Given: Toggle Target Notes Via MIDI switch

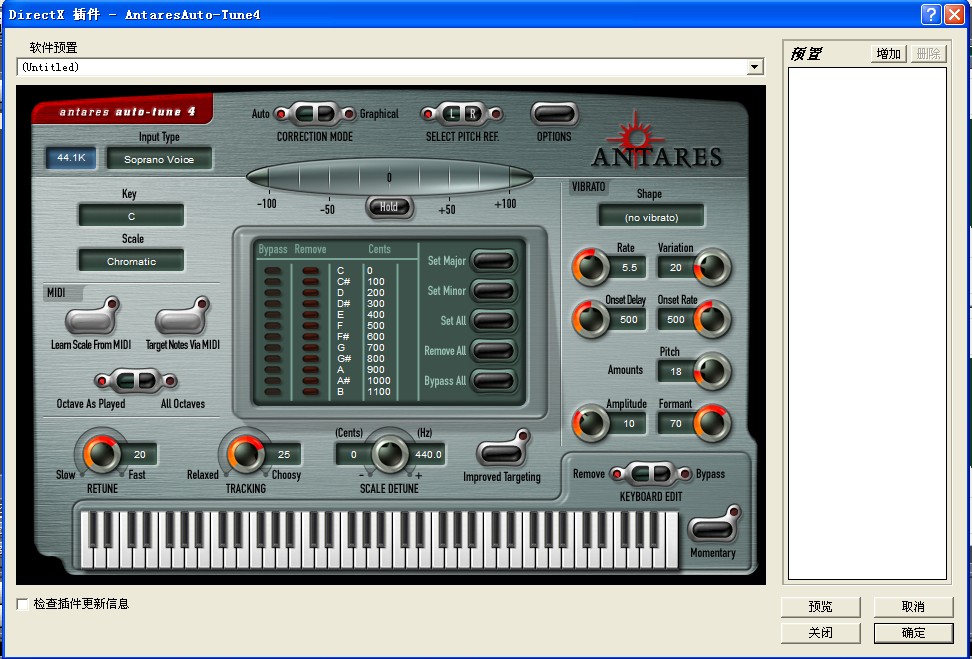Looking at the screenshot, I should pyautogui.click(x=182, y=317).
